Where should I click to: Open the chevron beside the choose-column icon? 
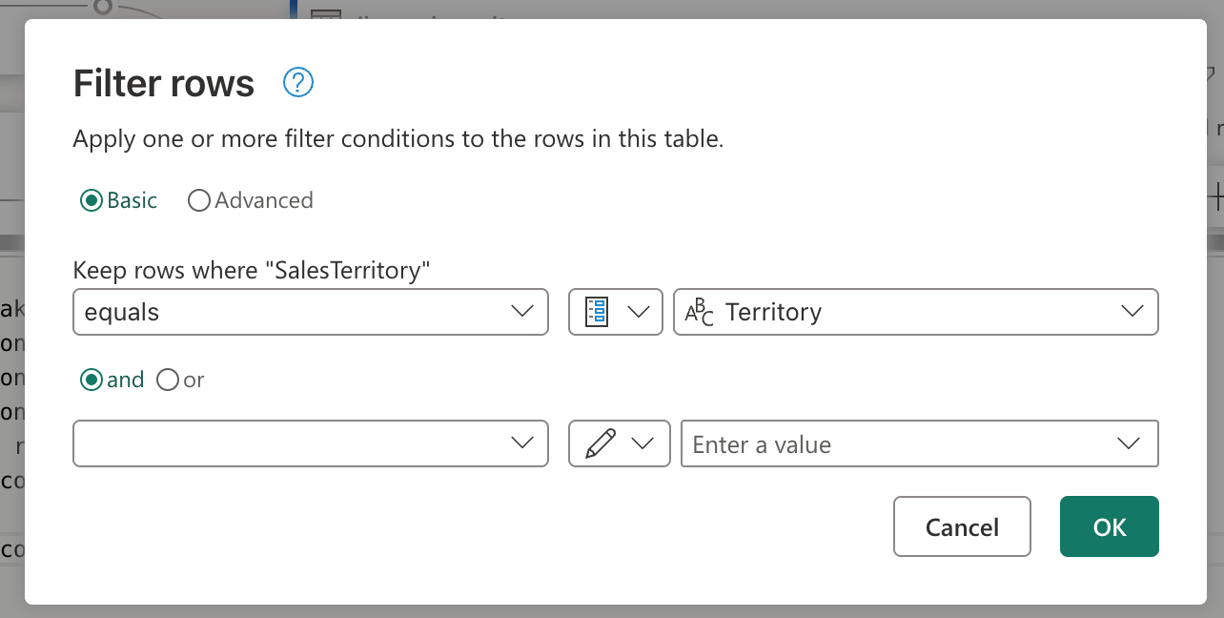638,311
